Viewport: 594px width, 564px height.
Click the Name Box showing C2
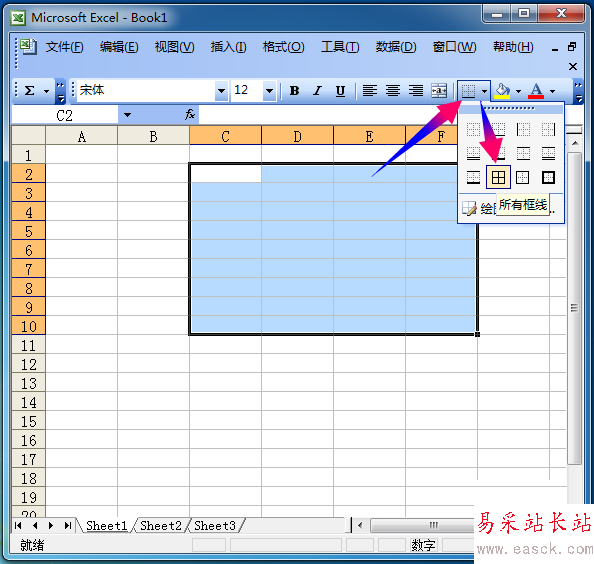click(x=64, y=115)
